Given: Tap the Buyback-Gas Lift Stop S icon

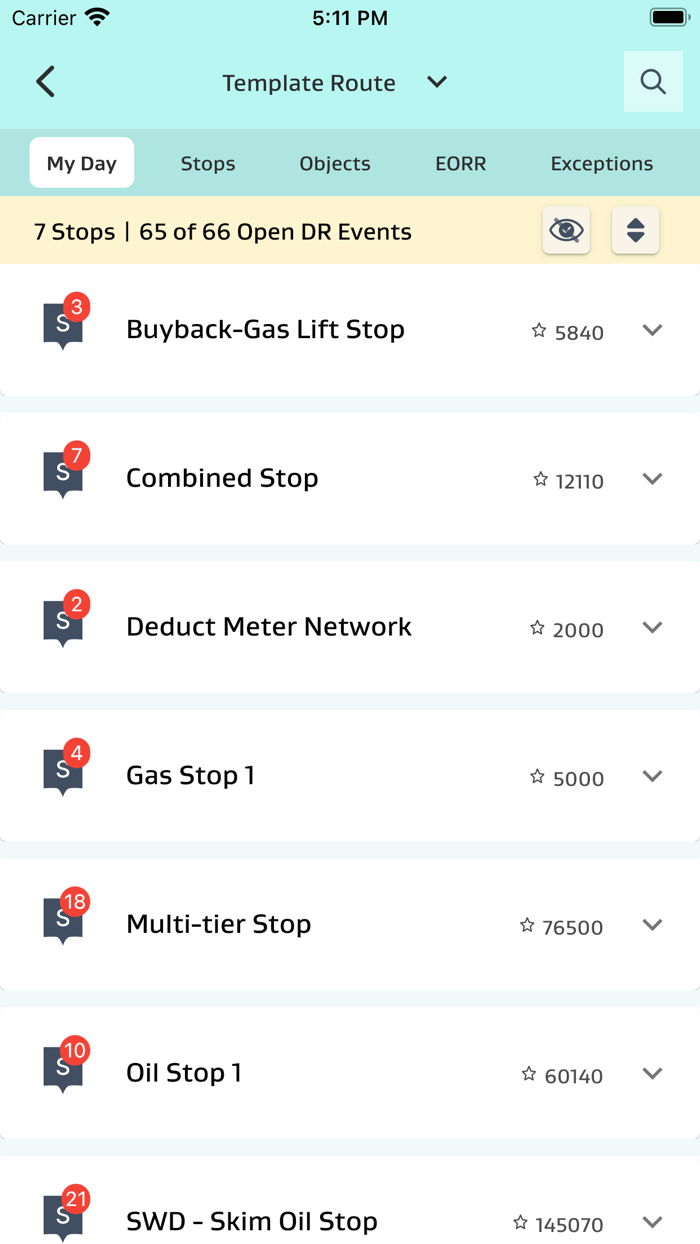Looking at the screenshot, I should coord(63,327).
